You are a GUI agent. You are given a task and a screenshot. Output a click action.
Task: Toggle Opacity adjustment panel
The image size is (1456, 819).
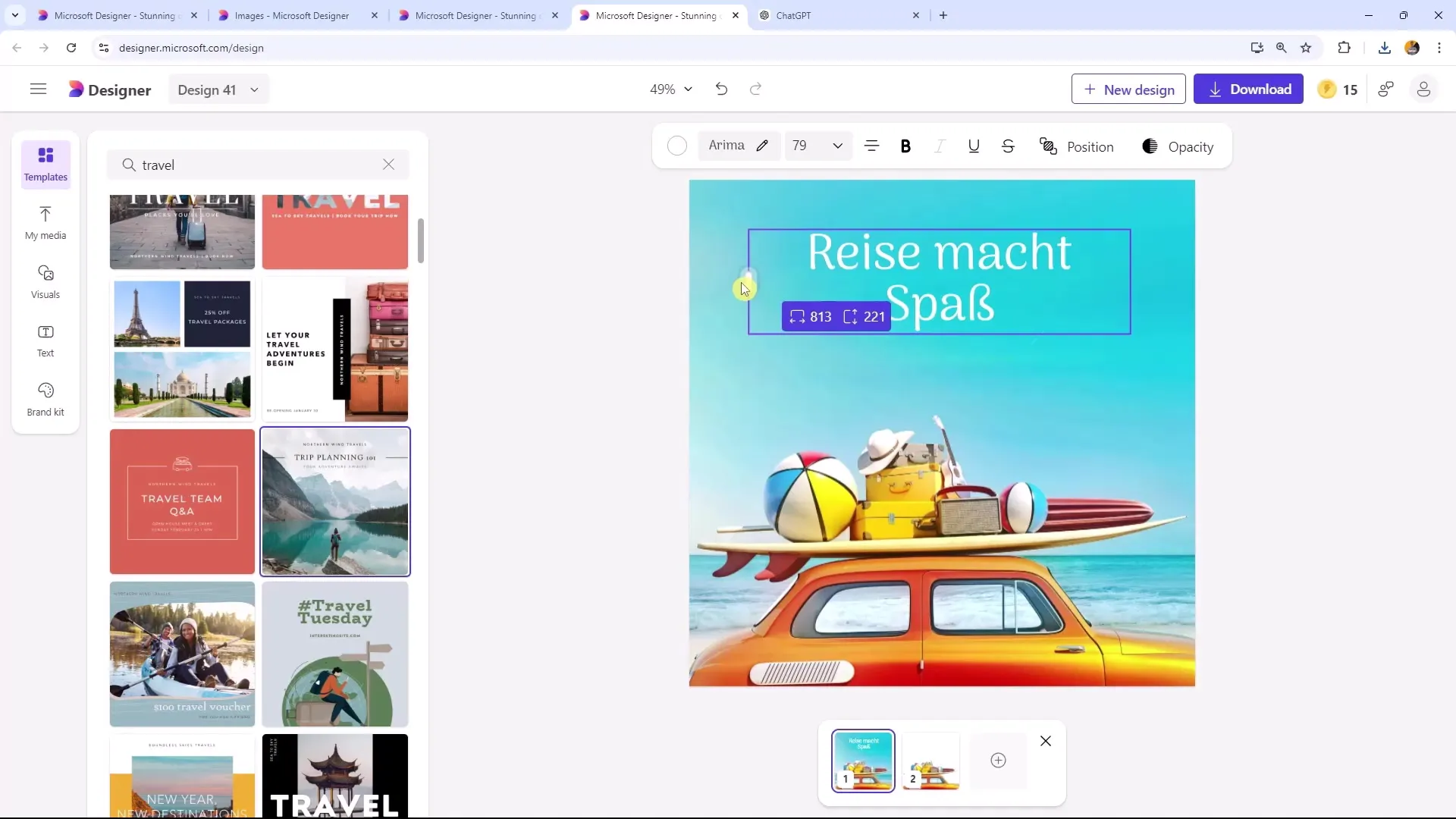click(1180, 147)
